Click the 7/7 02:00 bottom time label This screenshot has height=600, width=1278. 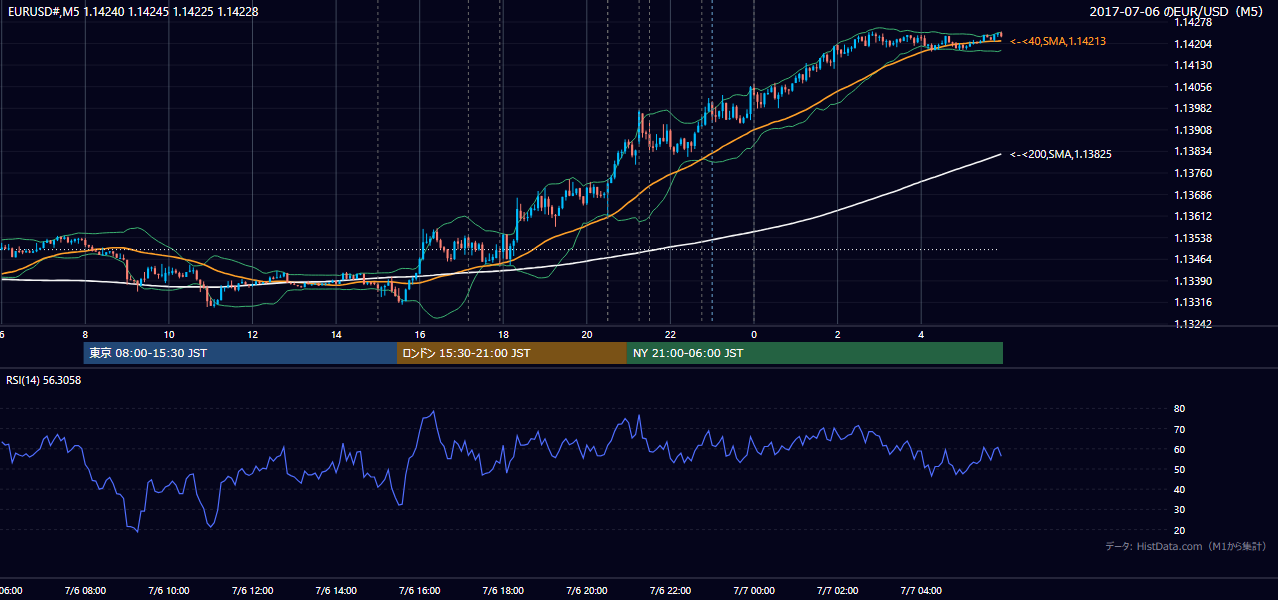837,590
